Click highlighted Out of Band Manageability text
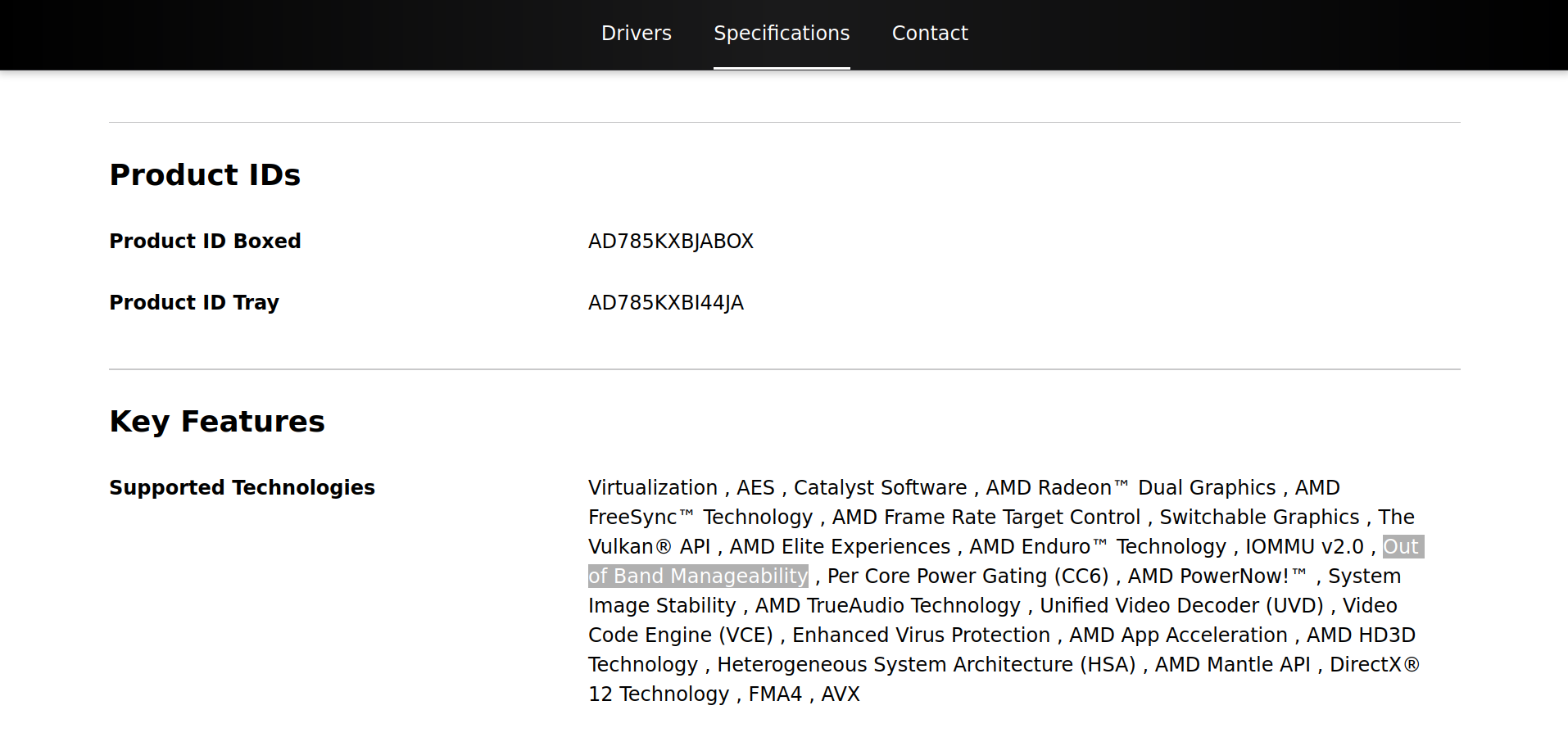The image size is (1568, 737). (x=698, y=576)
